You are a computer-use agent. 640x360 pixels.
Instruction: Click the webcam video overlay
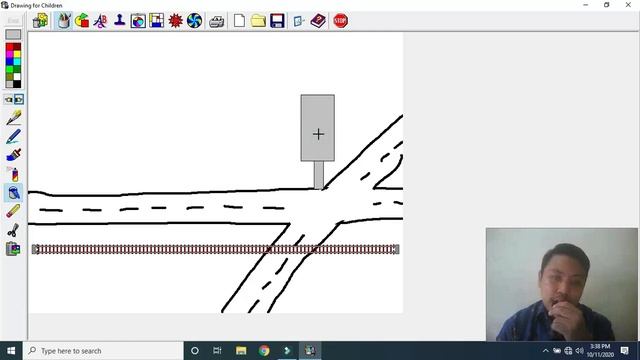562,284
